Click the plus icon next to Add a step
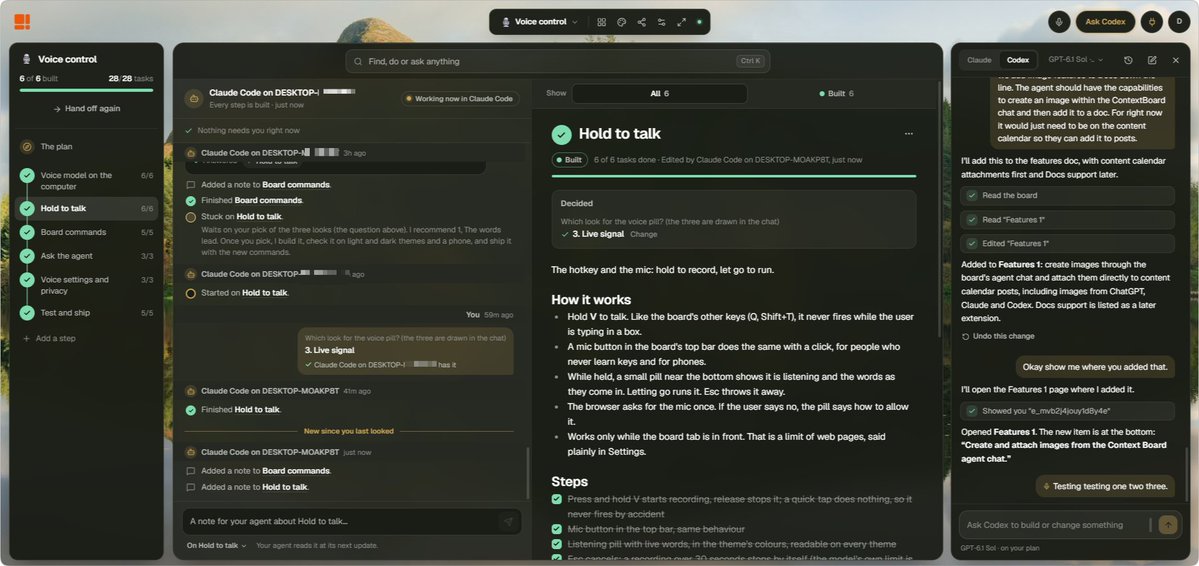Viewport: 1199px width, 566px height. pyautogui.click(x=27, y=338)
